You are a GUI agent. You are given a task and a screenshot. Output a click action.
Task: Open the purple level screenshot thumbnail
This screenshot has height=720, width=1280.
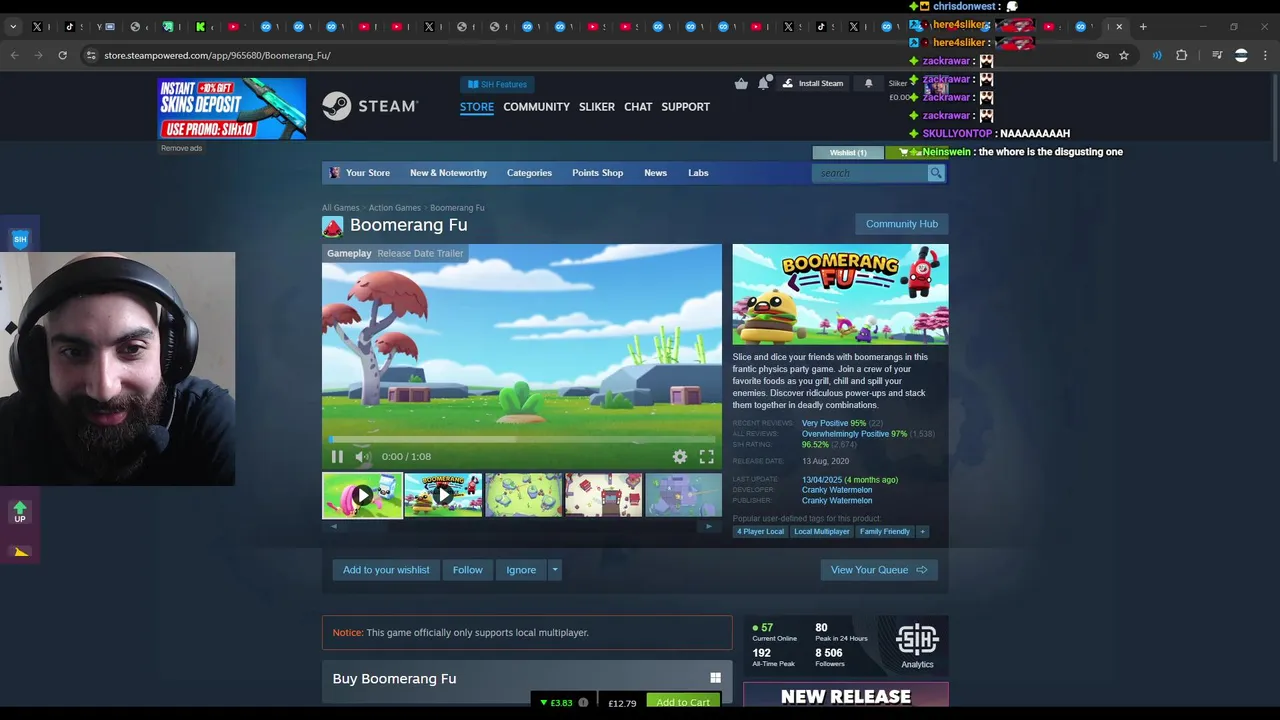click(x=683, y=495)
